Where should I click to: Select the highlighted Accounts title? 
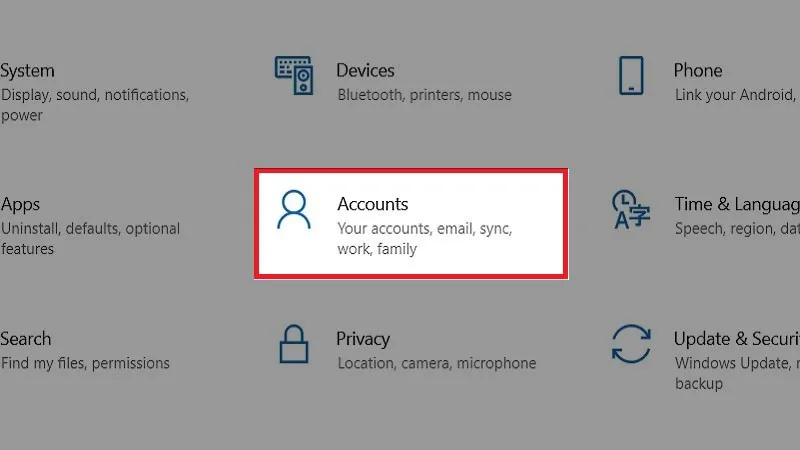pos(373,204)
